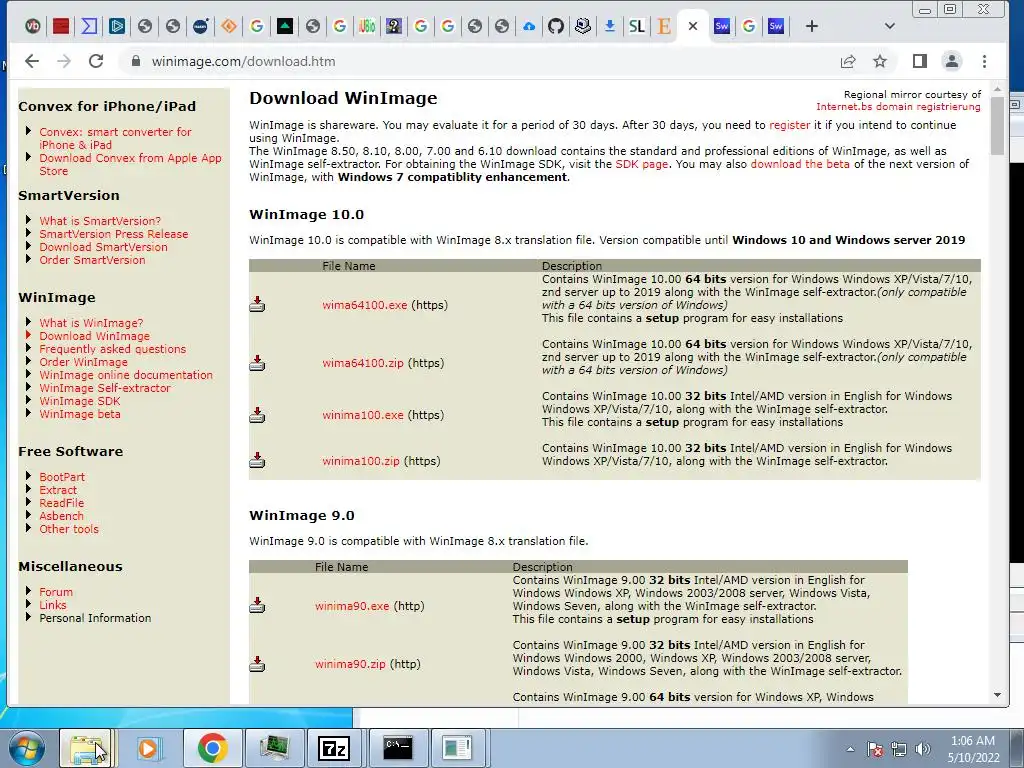Image resolution: width=1024 pixels, height=768 pixels.
Task: Download wima64100.exe file link
Action: [364, 305]
